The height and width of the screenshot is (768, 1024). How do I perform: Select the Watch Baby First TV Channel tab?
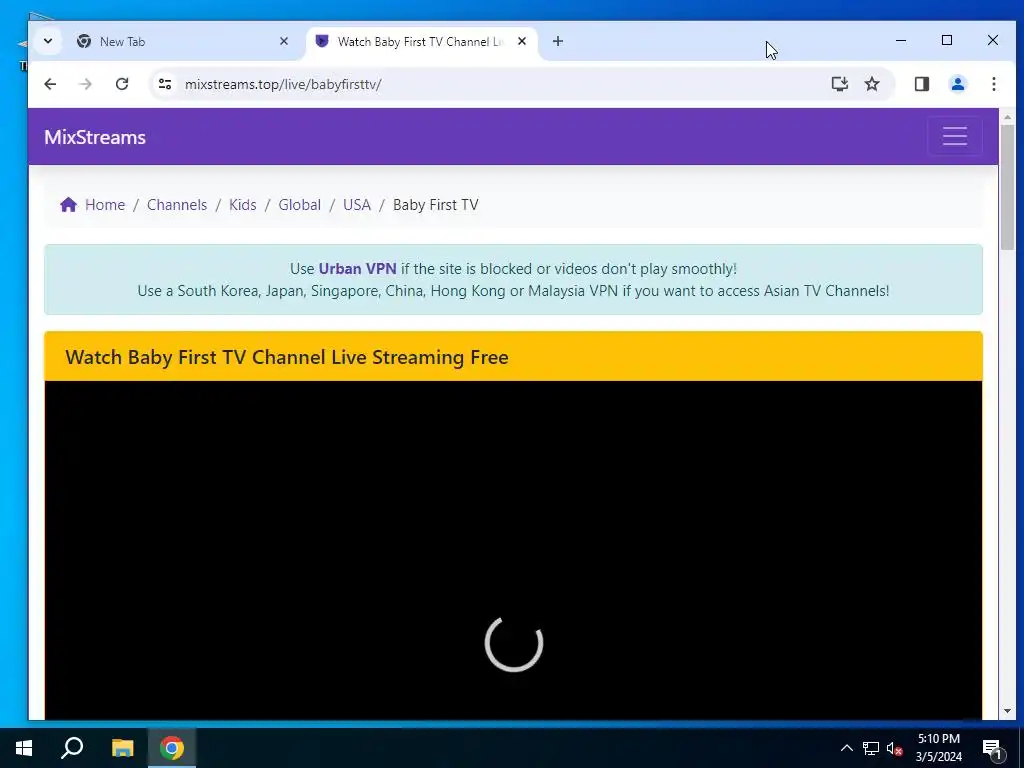[x=421, y=42]
